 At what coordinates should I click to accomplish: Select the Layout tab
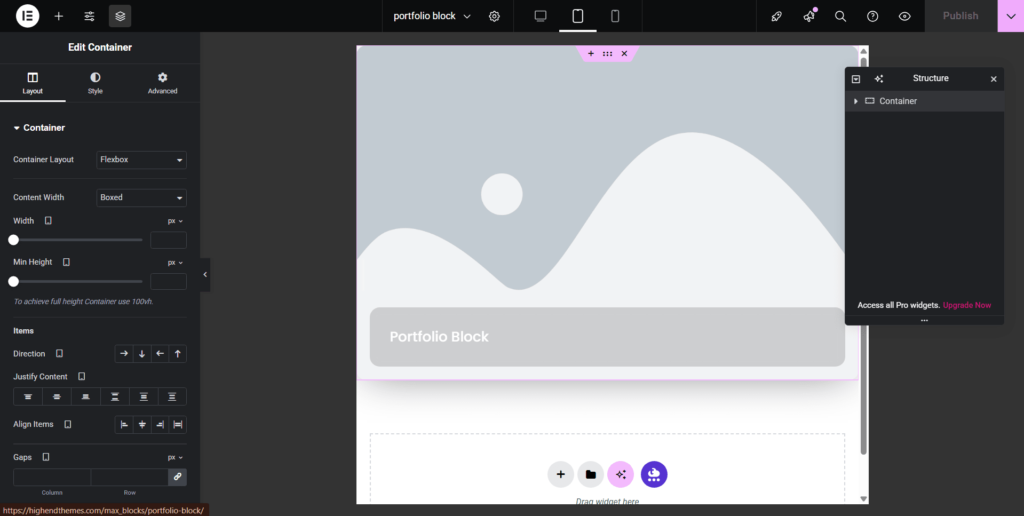[x=33, y=84]
